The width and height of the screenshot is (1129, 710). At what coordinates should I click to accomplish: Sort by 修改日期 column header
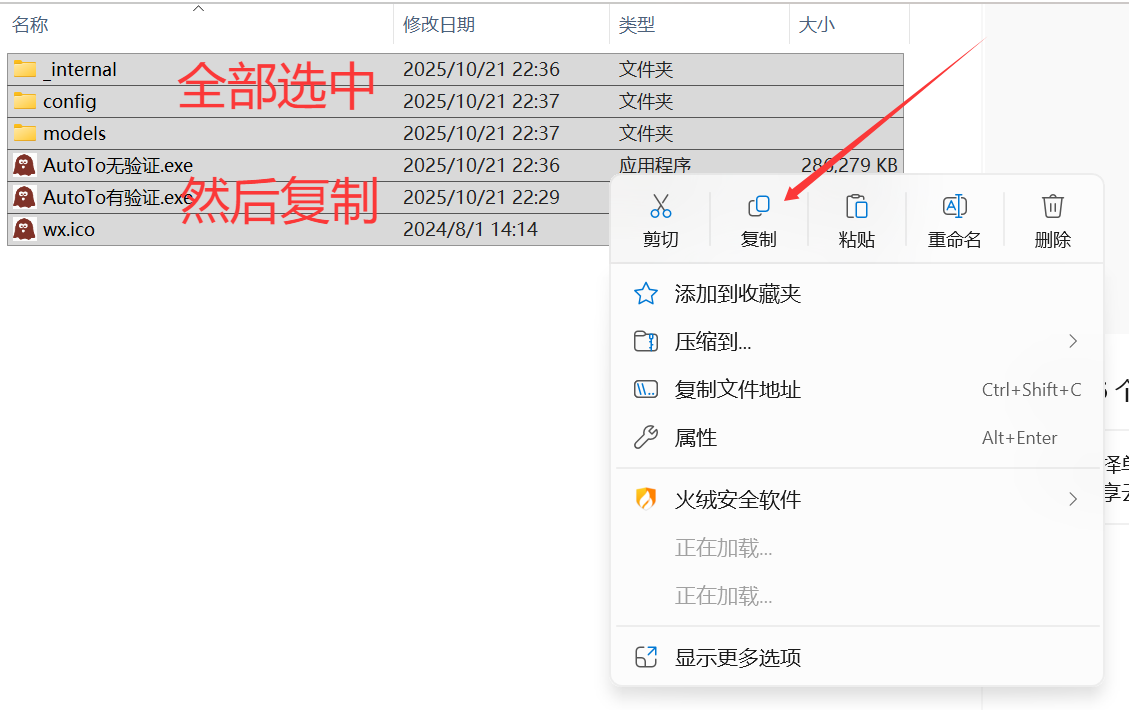(x=439, y=25)
